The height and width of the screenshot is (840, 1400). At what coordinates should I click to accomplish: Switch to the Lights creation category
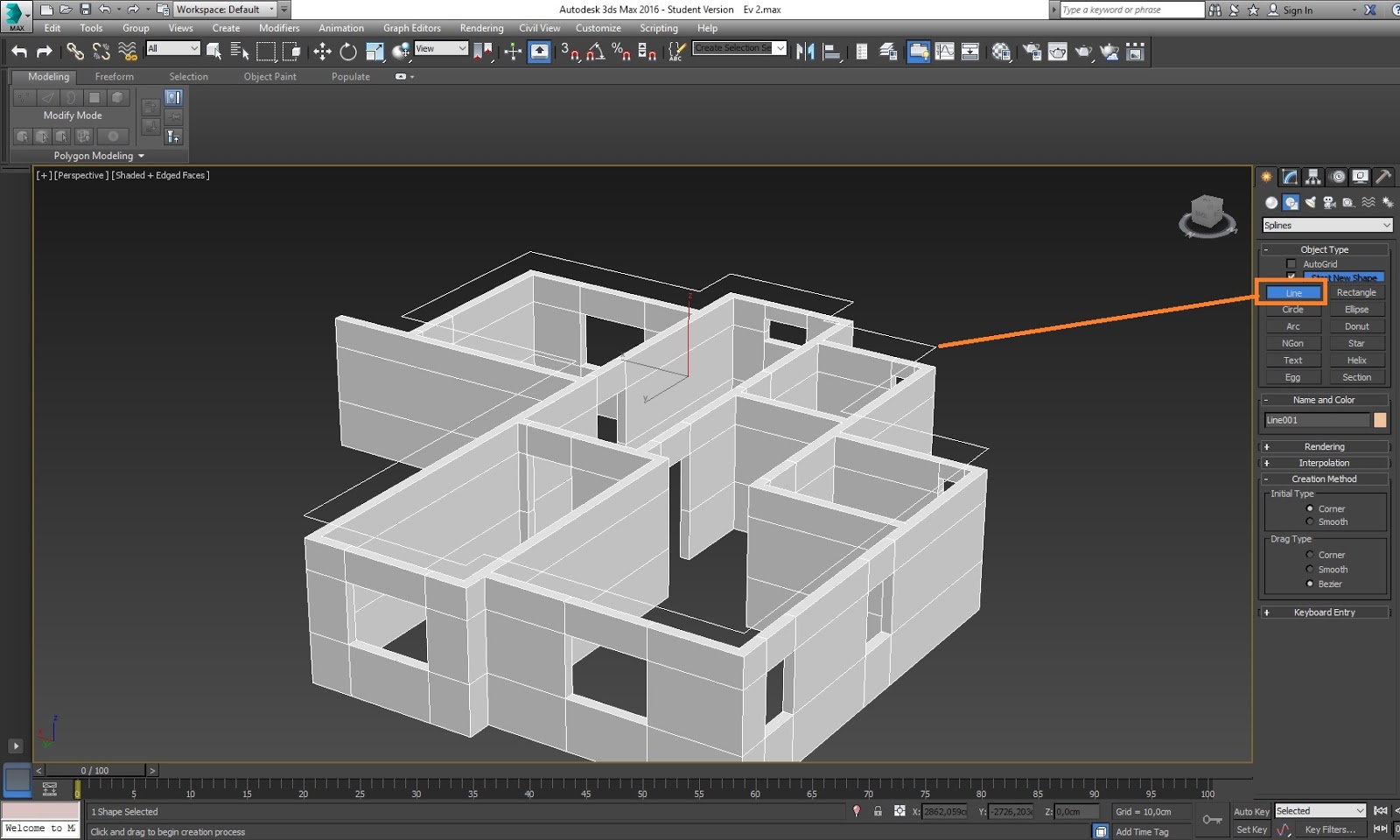click(x=1310, y=202)
